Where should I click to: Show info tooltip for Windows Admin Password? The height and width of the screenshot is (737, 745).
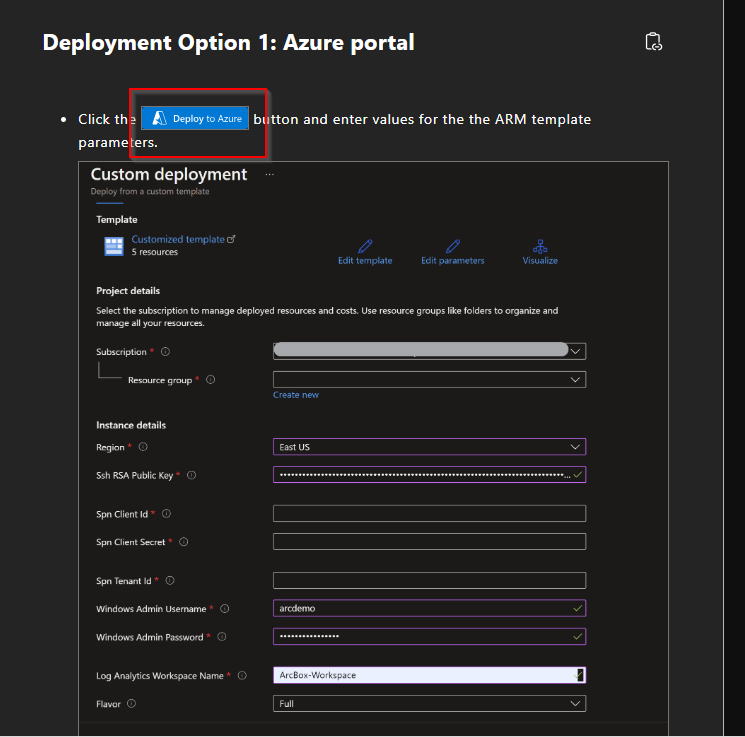coord(221,637)
